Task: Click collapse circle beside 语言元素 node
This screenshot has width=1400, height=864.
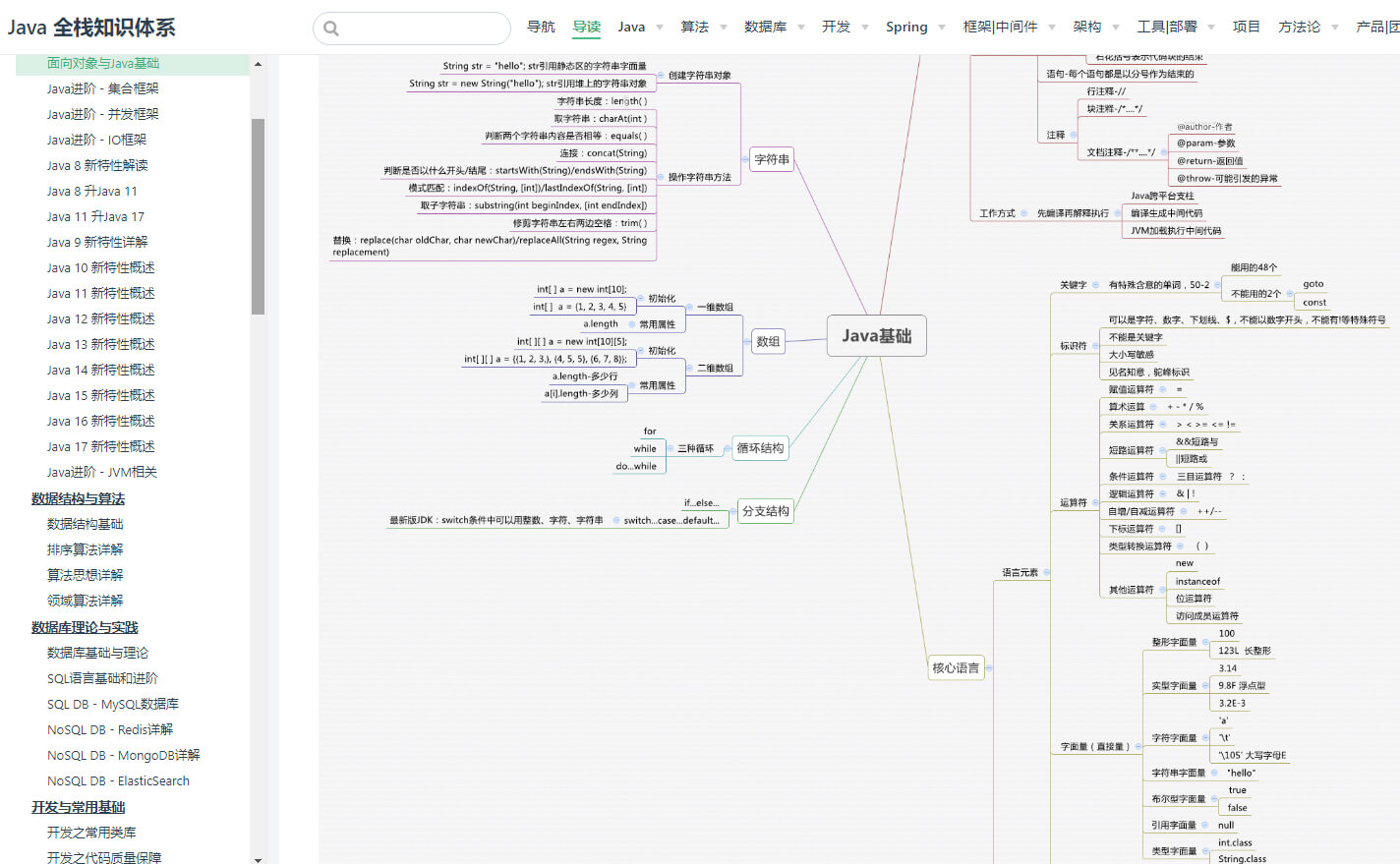Action: (x=1046, y=572)
